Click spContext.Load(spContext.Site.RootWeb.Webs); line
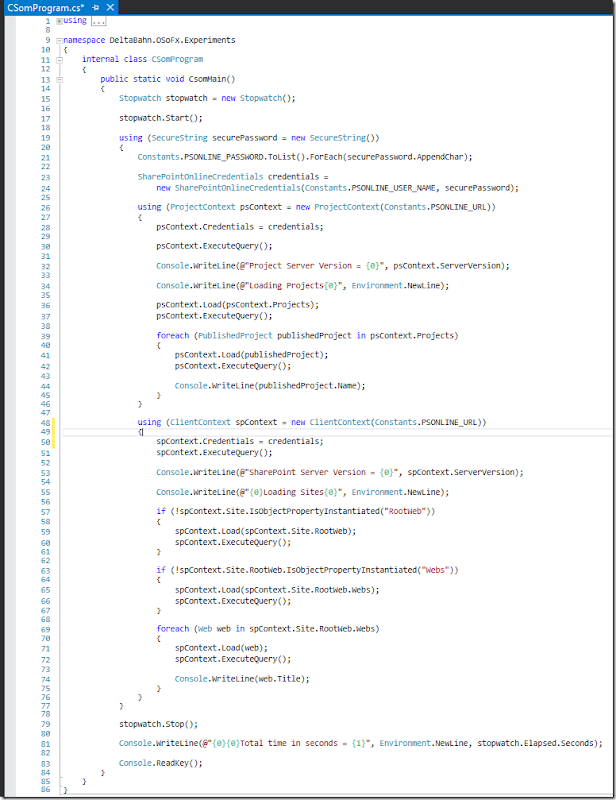Image resolution: width=616 pixels, height=800 pixels. 277,590
